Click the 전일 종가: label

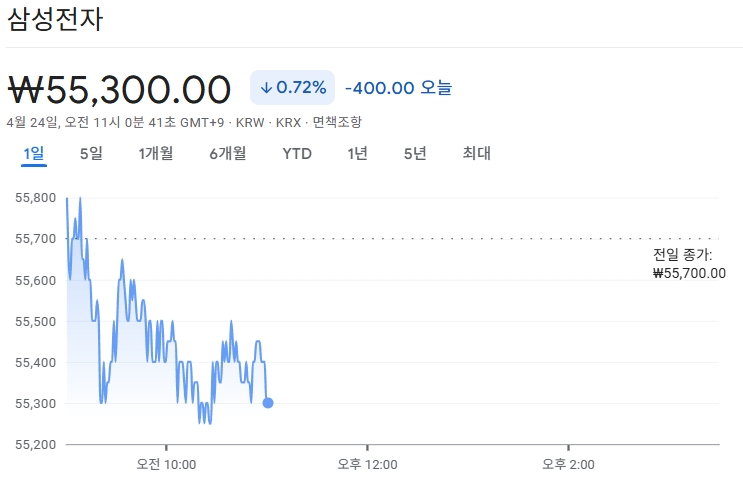click(682, 255)
